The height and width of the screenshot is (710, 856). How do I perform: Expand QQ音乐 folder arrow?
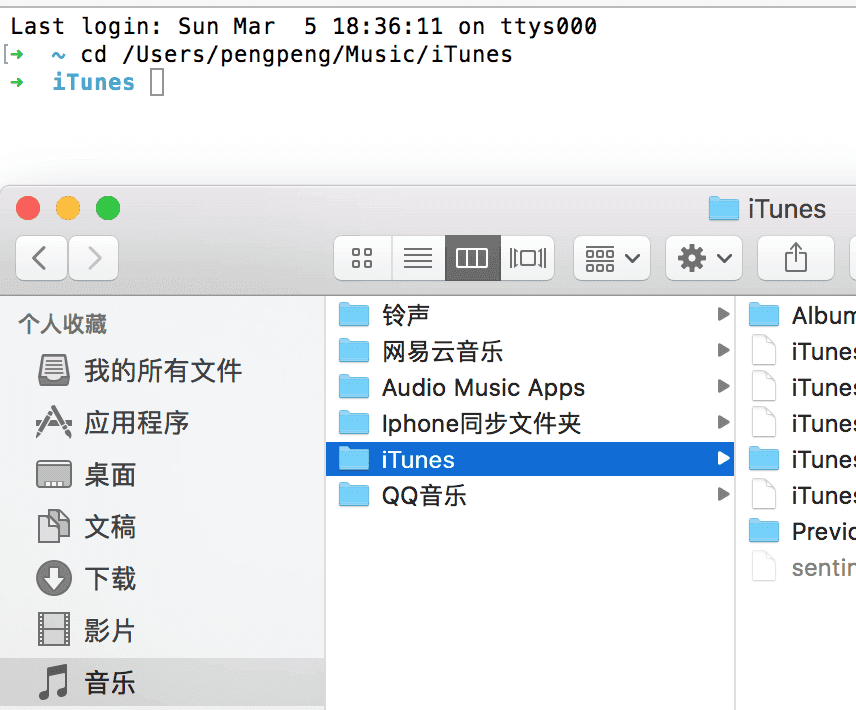(x=723, y=494)
